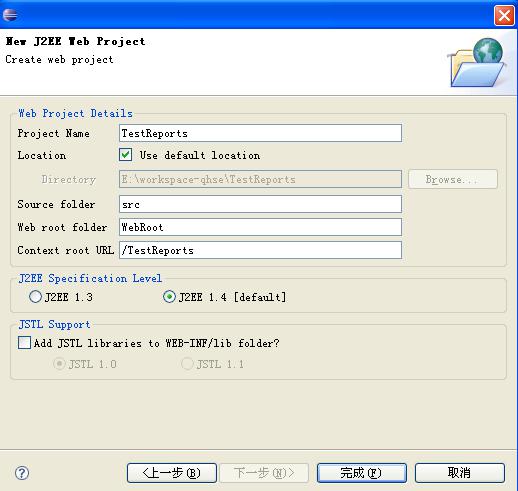Choose the JSTL 1.1 radio option

click(x=187, y=364)
